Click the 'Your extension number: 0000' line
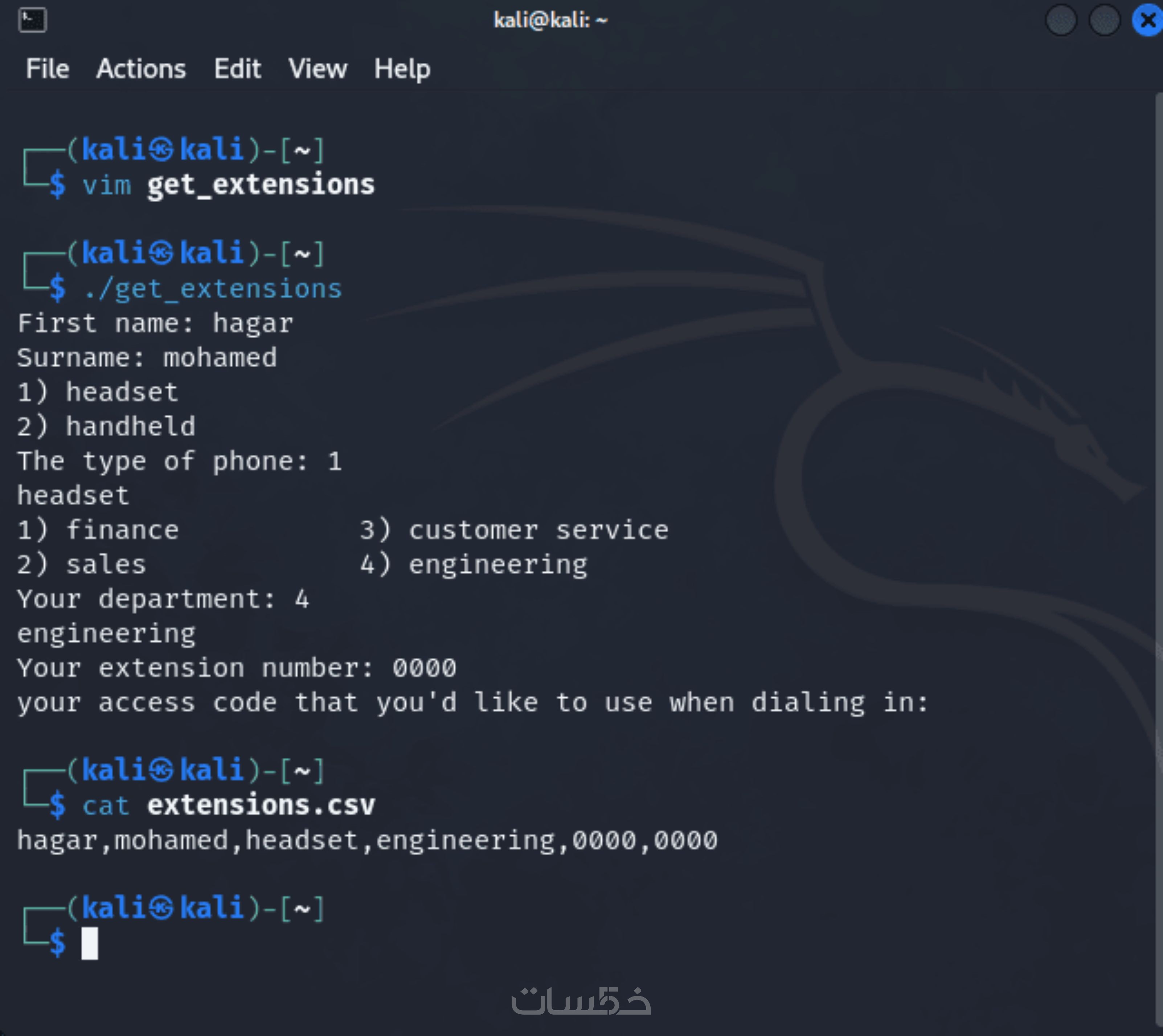Screen dimensions: 1163x1036 coord(236,668)
